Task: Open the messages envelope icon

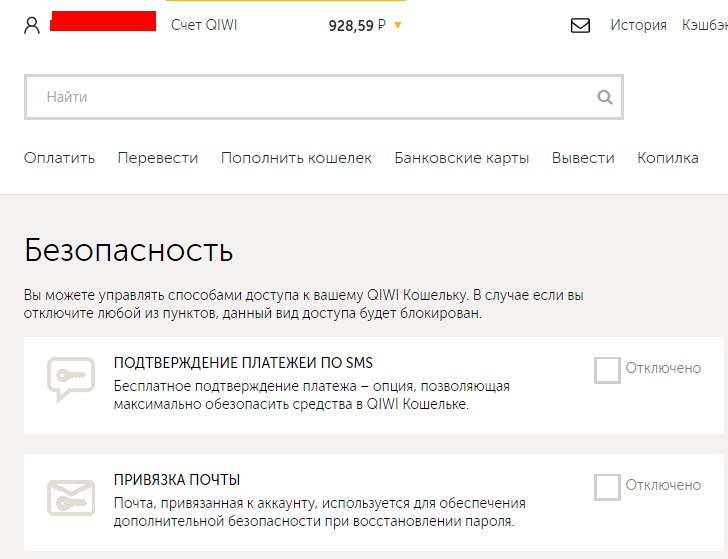Action: (x=580, y=26)
